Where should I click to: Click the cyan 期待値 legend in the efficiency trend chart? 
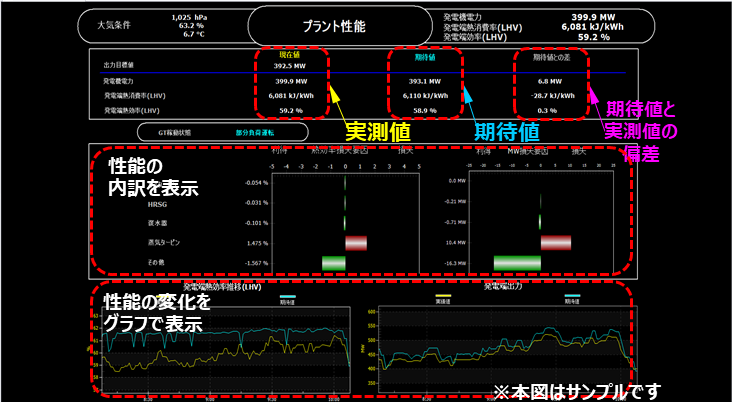tap(288, 299)
